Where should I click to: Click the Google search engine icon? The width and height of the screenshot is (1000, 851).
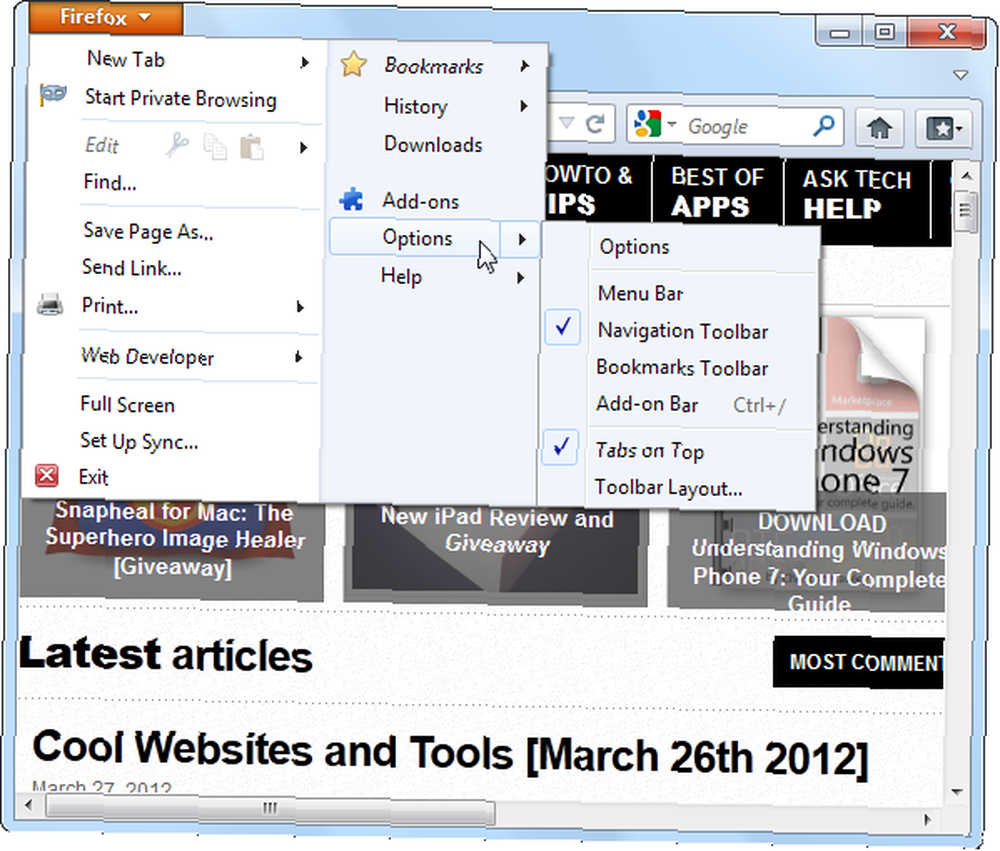647,124
